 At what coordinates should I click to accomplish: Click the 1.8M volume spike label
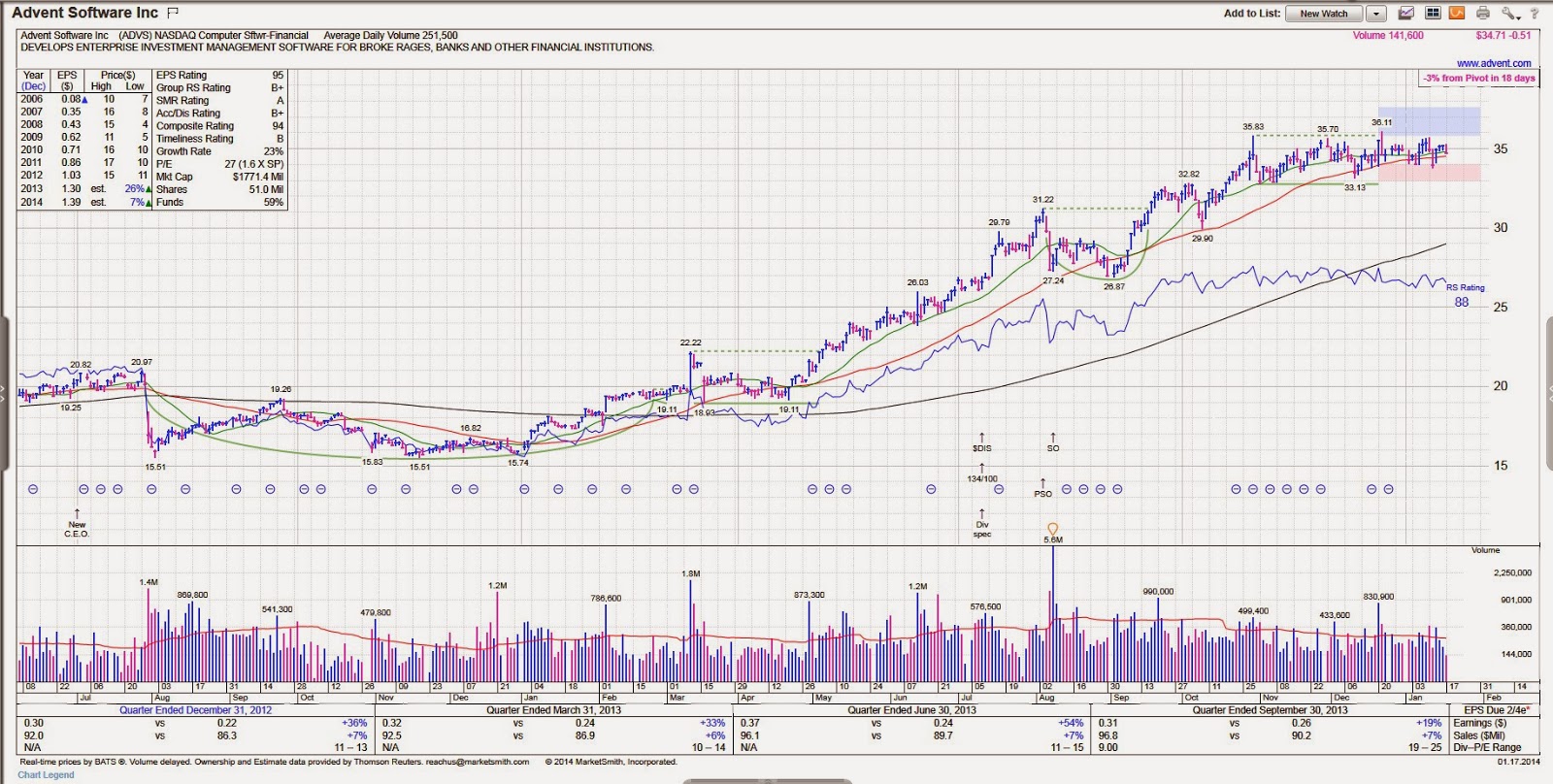click(691, 573)
